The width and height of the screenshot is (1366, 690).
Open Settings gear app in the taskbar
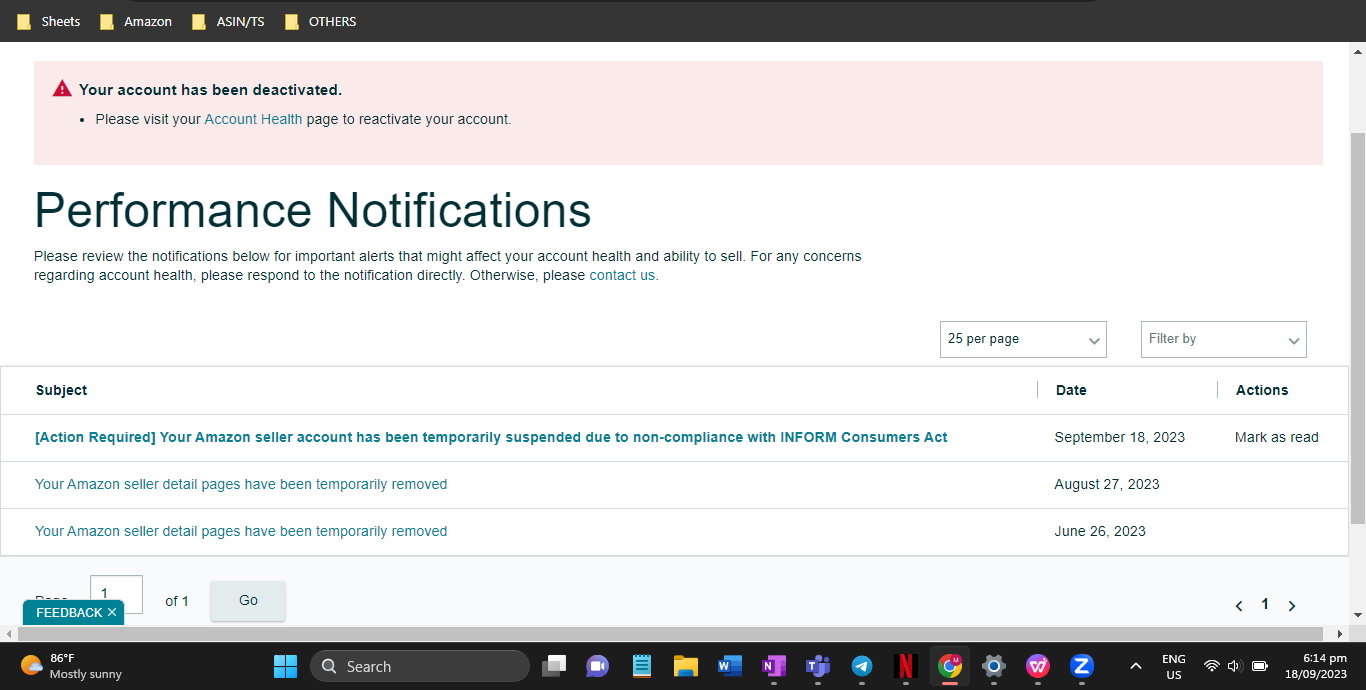(993, 666)
